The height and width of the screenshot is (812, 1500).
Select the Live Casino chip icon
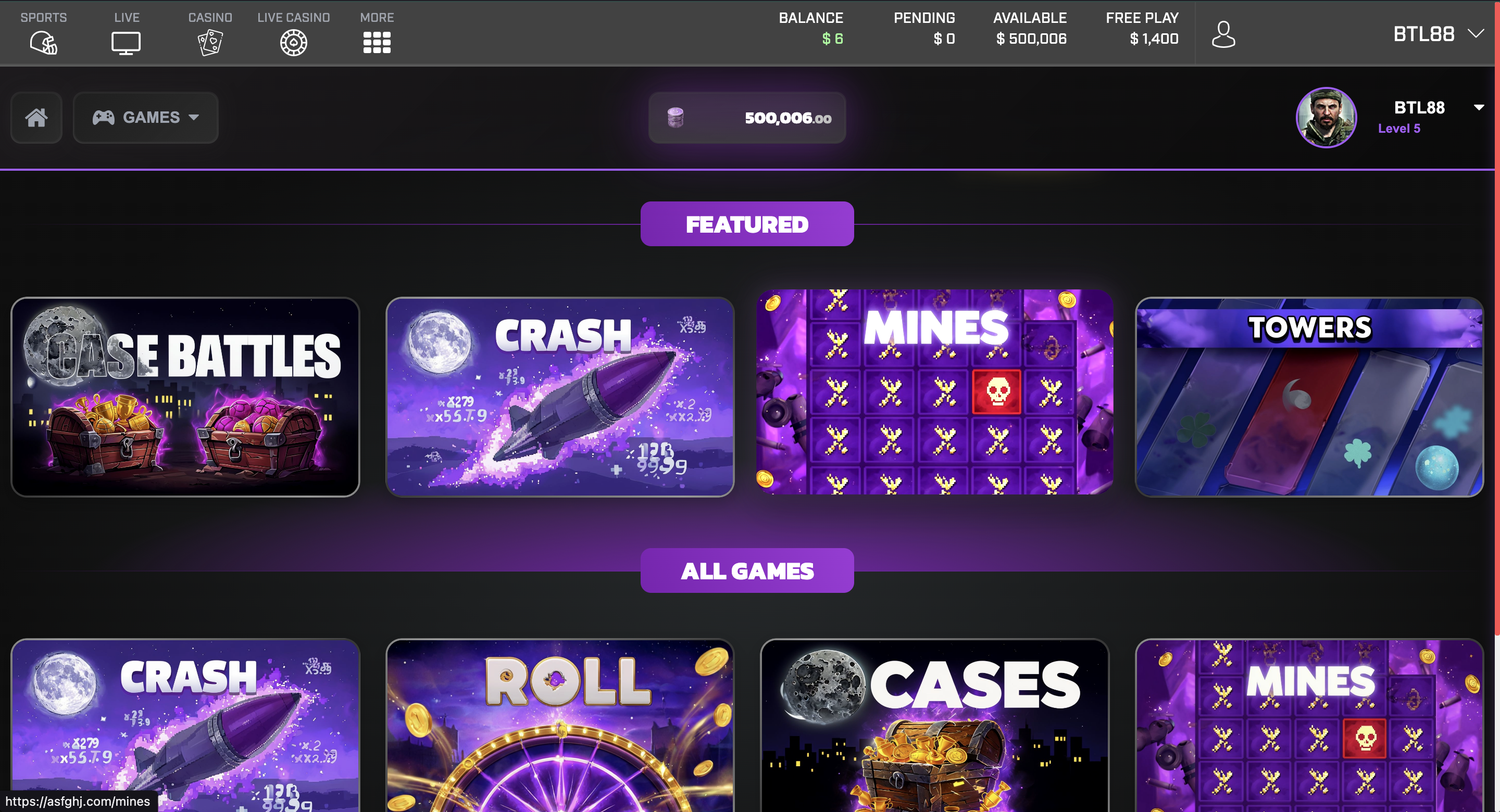coord(293,43)
